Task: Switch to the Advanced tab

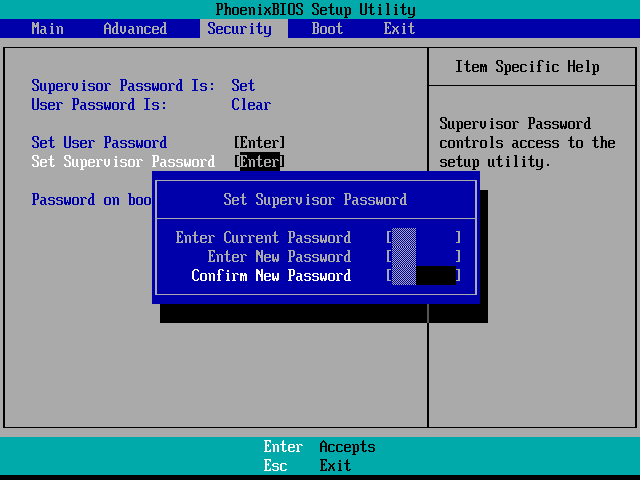Action: pyautogui.click(x=135, y=29)
